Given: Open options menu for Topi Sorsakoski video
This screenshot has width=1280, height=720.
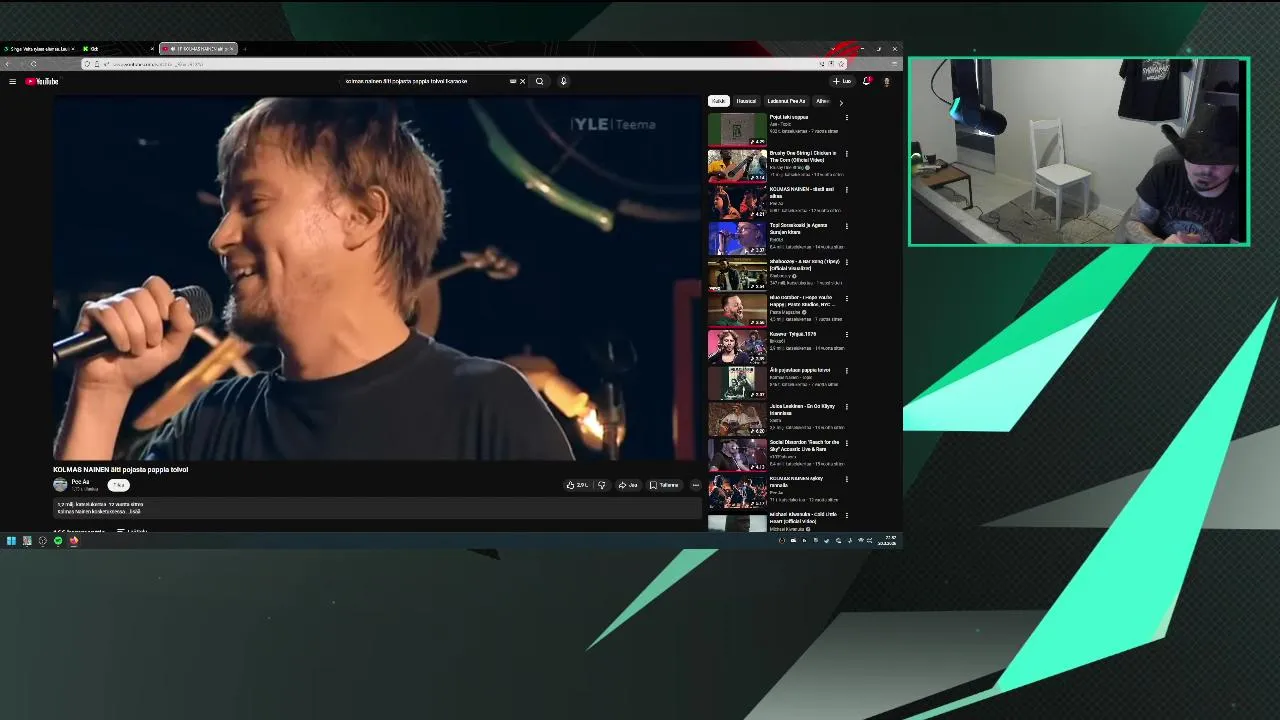Looking at the screenshot, I should click(x=846, y=226).
